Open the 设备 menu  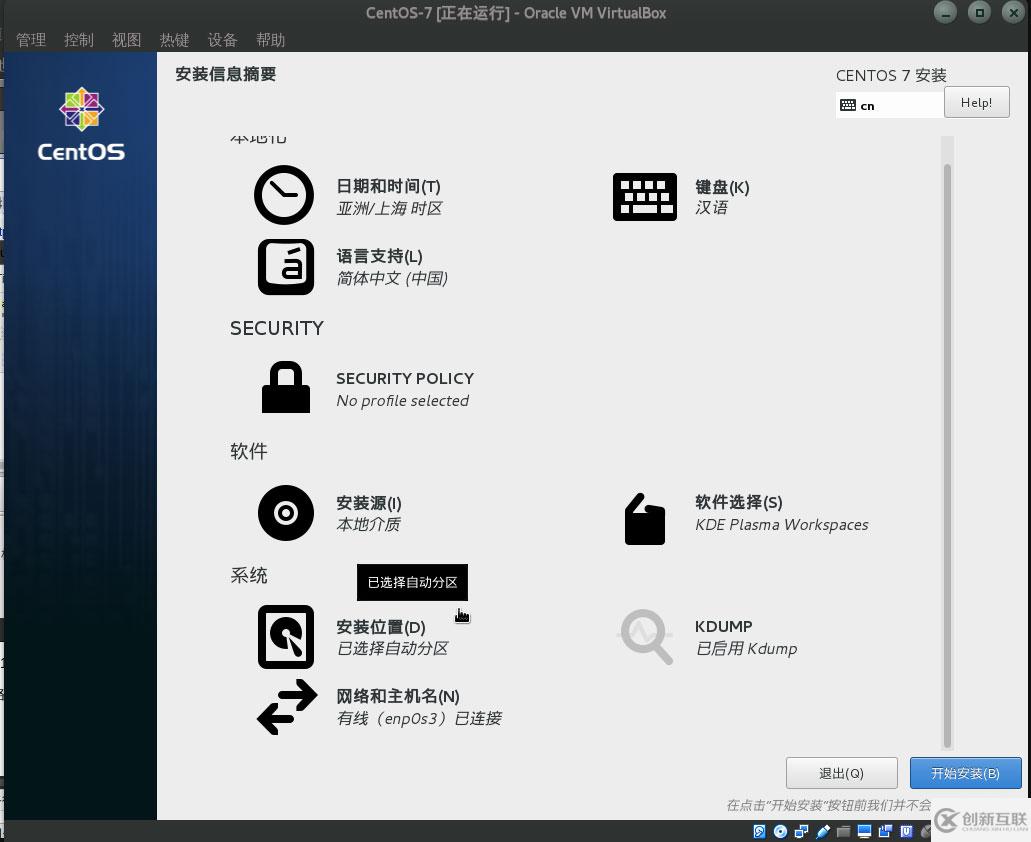pos(223,40)
